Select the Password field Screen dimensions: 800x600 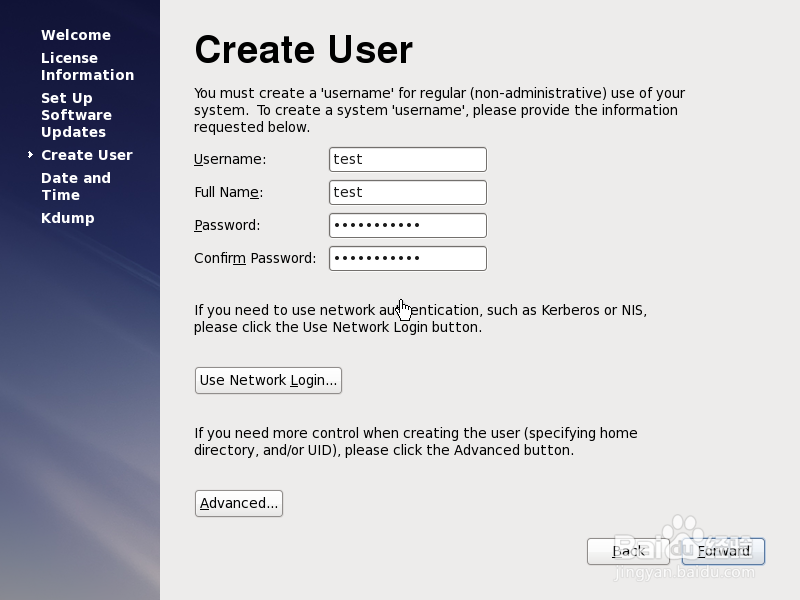click(408, 226)
